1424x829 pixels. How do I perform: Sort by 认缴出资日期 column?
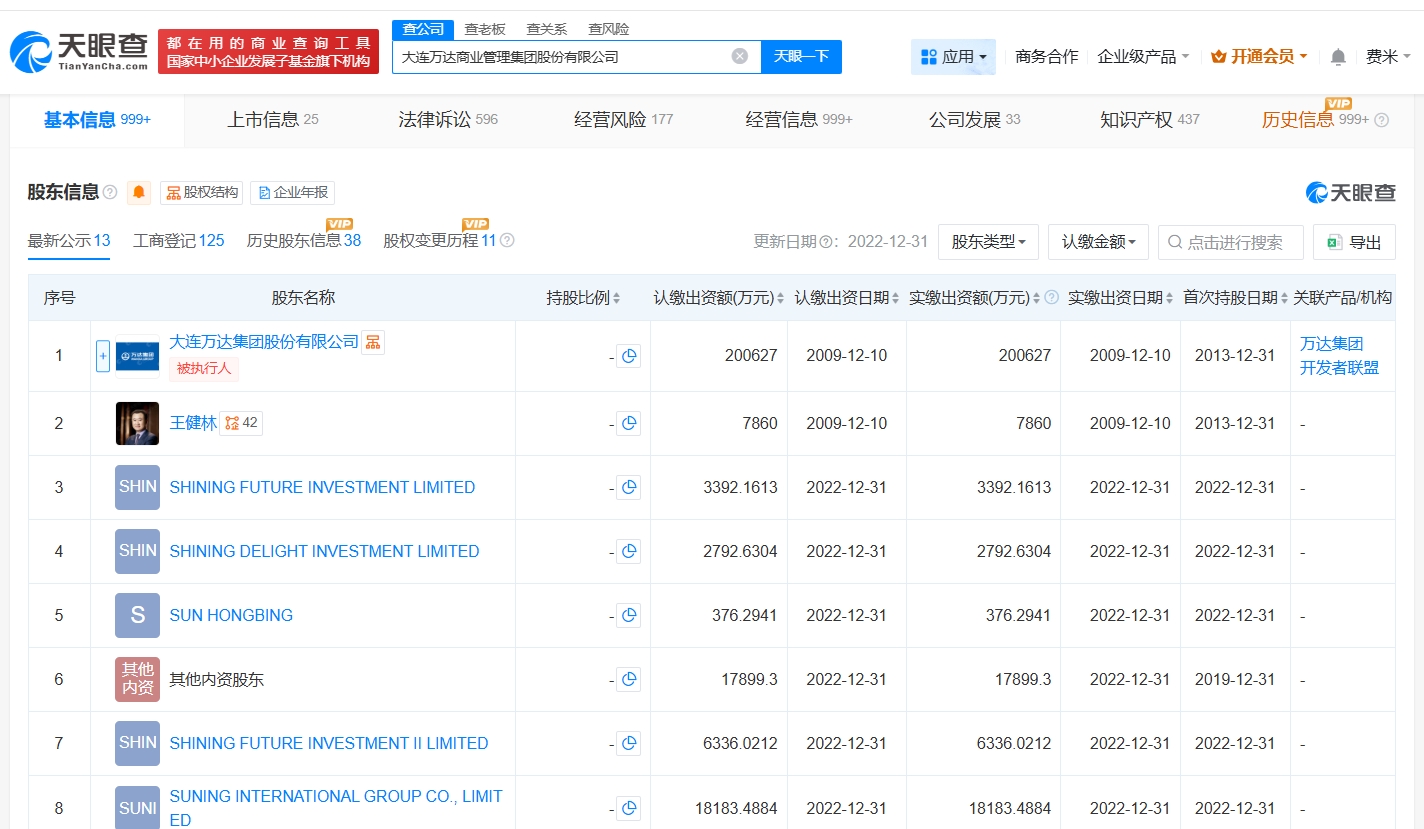click(841, 298)
